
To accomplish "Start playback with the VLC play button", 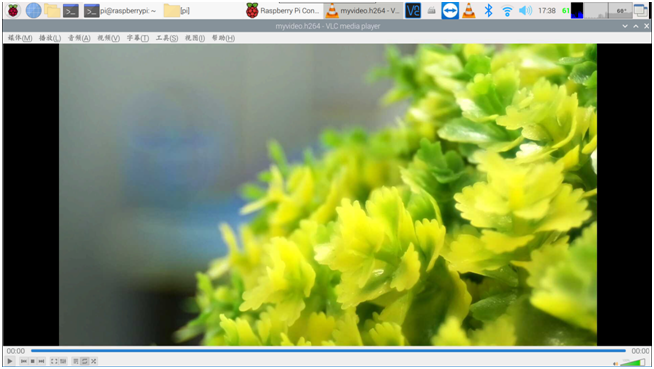I will pos(10,361).
